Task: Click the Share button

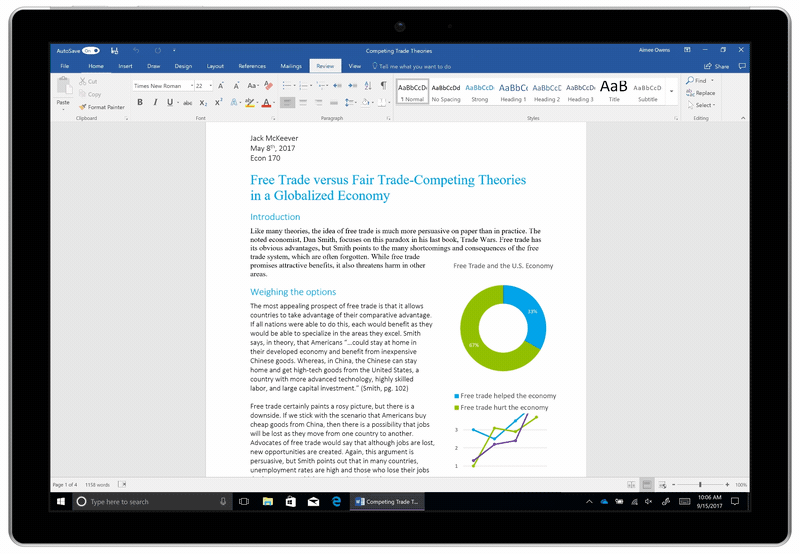Action: (x=718, y=66)
